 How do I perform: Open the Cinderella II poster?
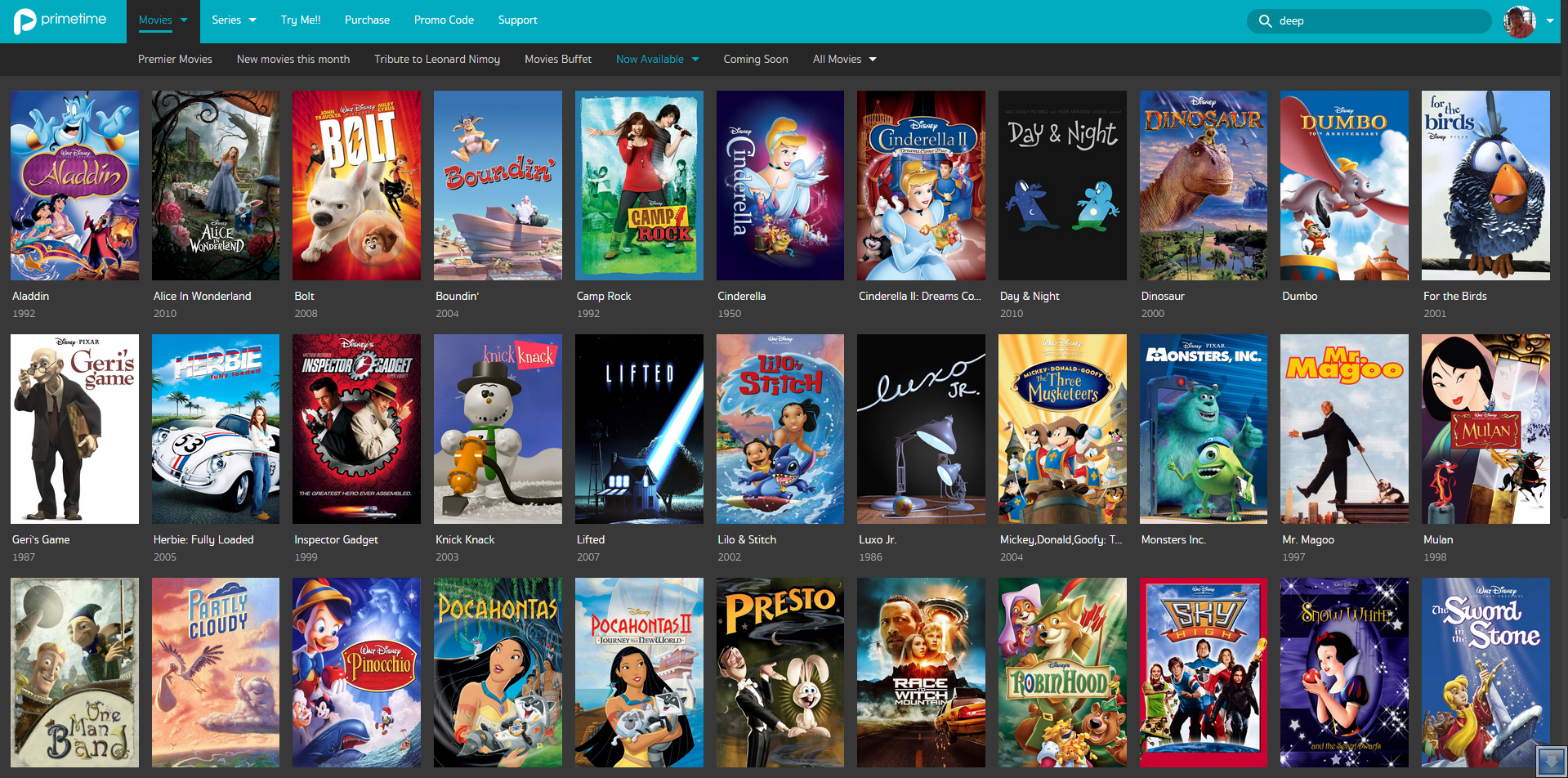click(921, 186)
